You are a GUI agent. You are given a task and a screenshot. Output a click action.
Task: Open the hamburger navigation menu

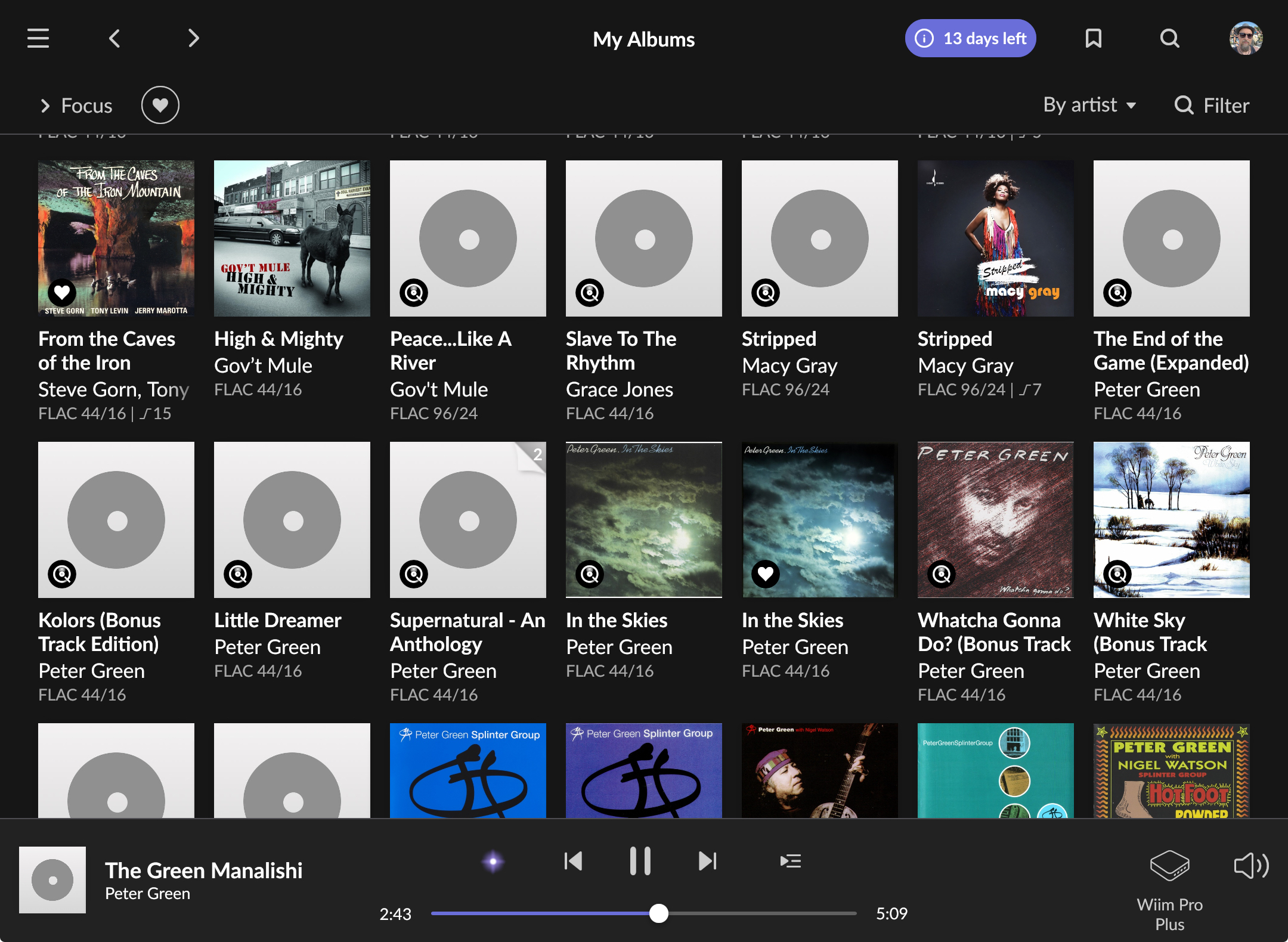coord(38,39)
